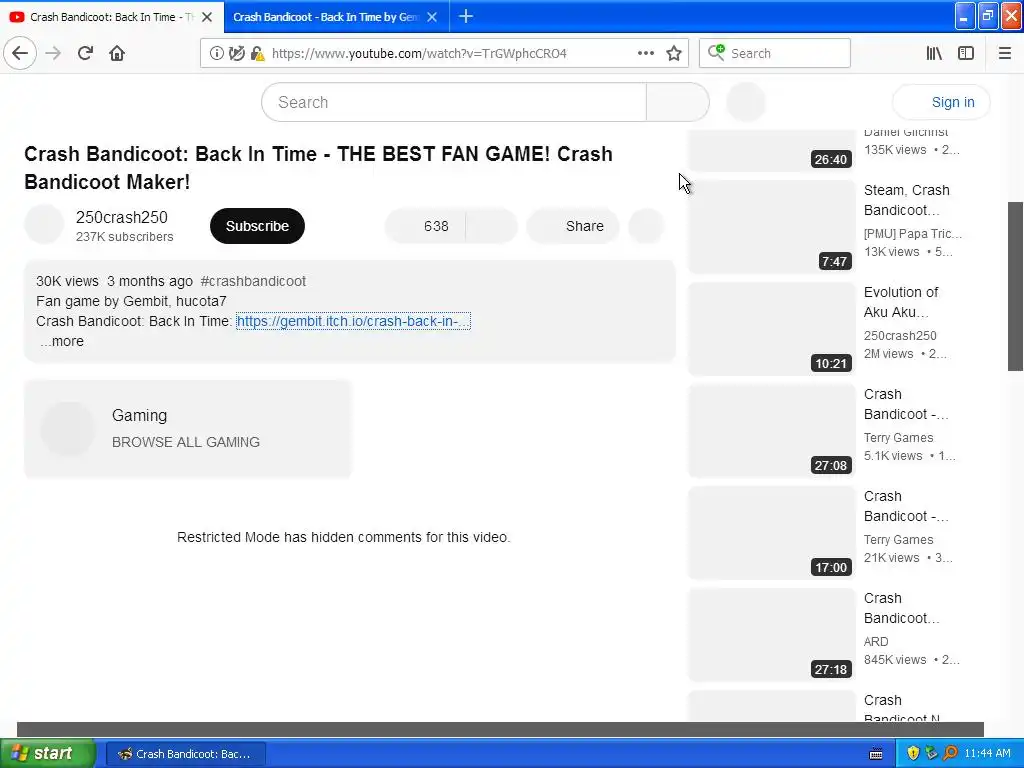Bookmark this page with the star icon

pyautogui.click(x=674, y=53)
